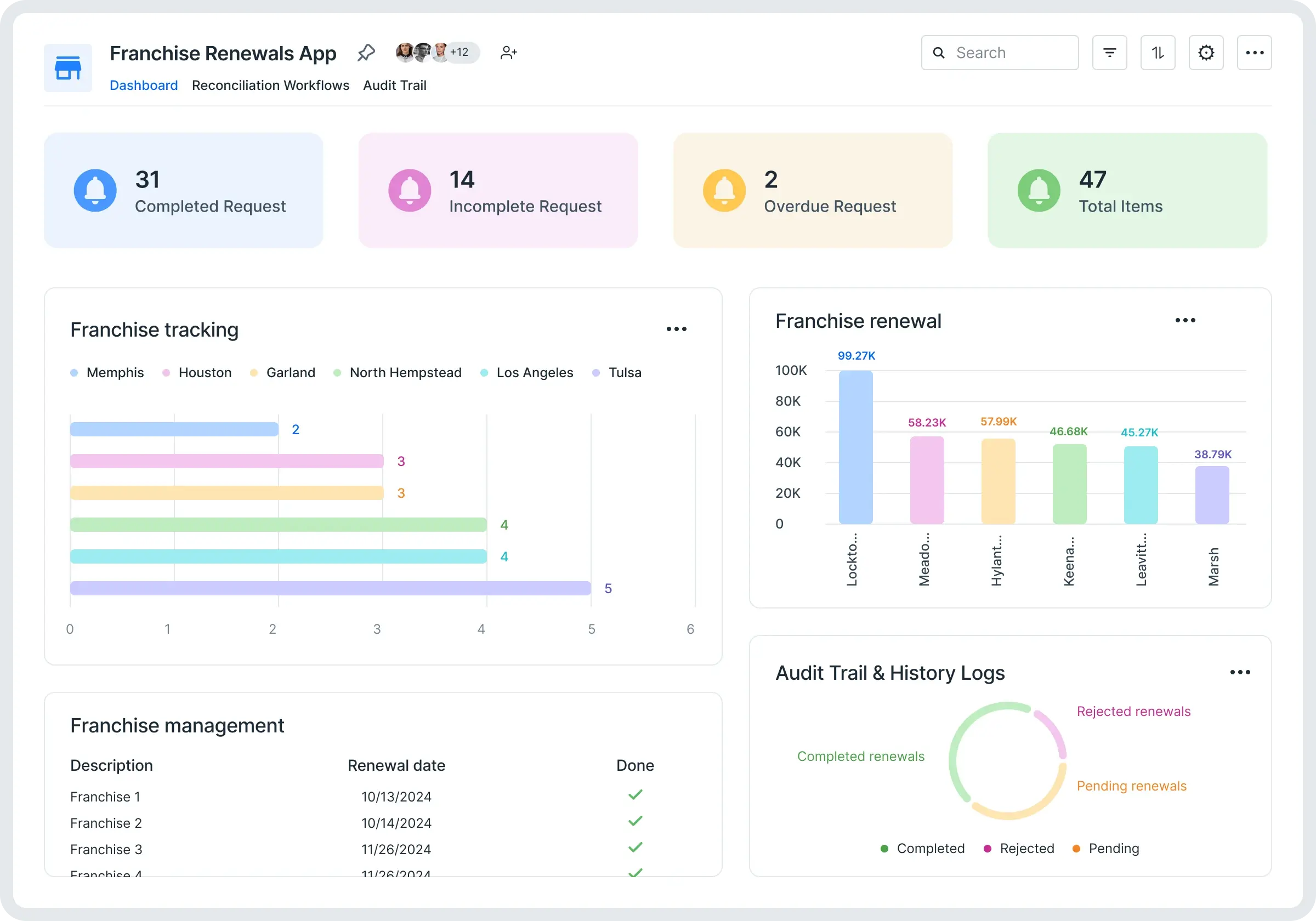This screenshot has height=921, width=1316.
Task: Click the yellow Overdue Request bell icon
Action: [x=724, y=190]
